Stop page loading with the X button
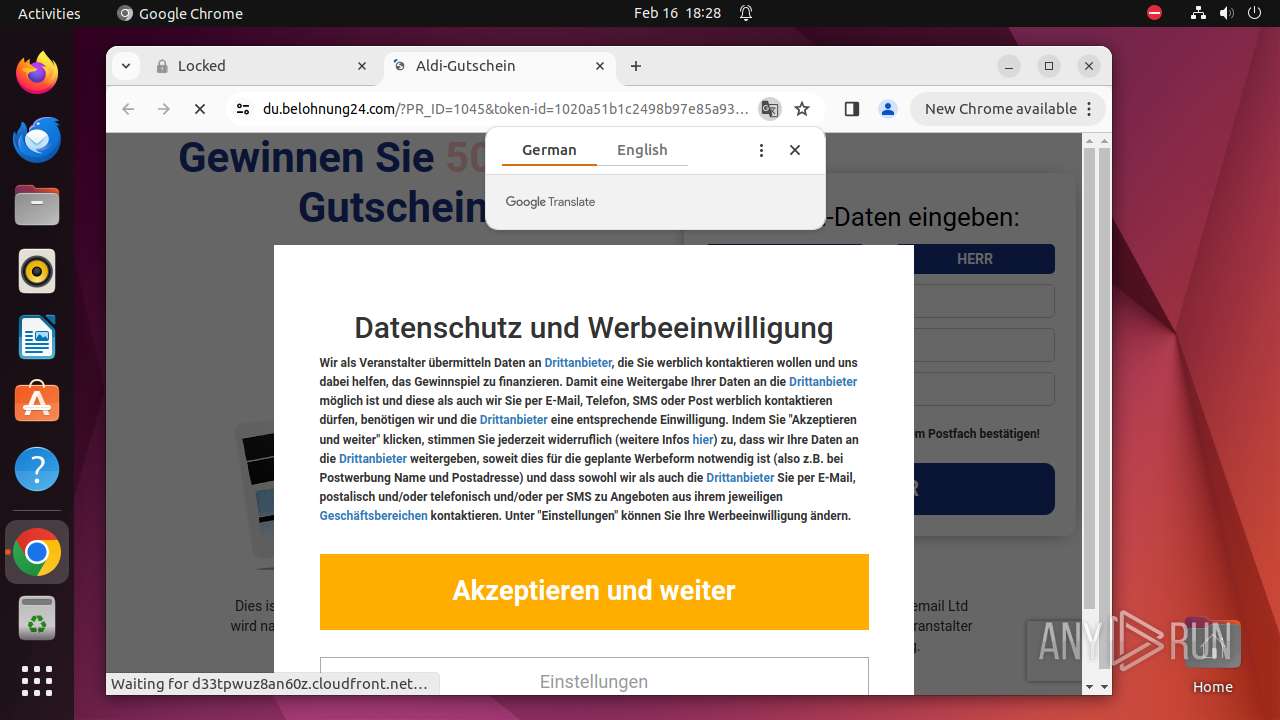1280x720 pixels. click(x=200, y=109)
